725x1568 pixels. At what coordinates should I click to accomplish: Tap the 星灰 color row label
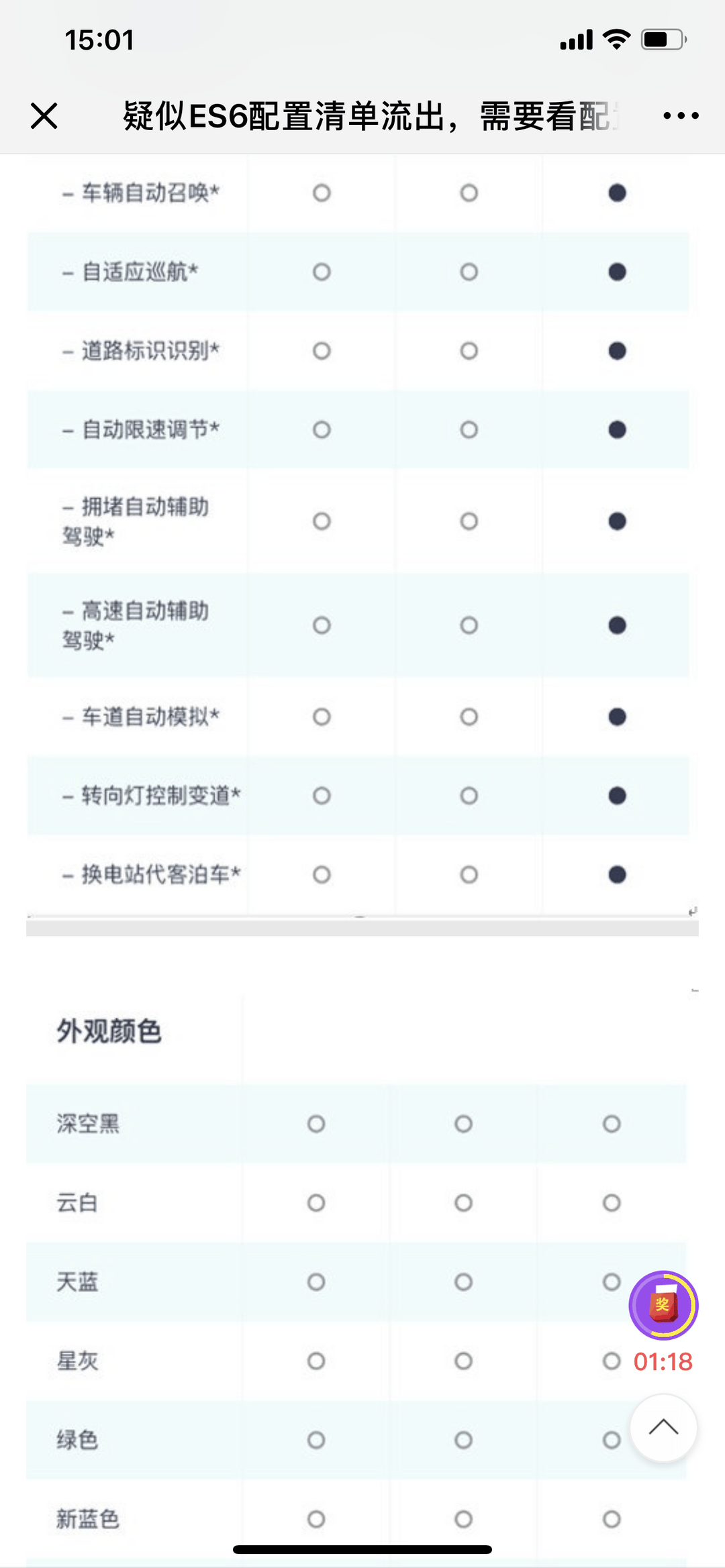(x=77, y=1361)
